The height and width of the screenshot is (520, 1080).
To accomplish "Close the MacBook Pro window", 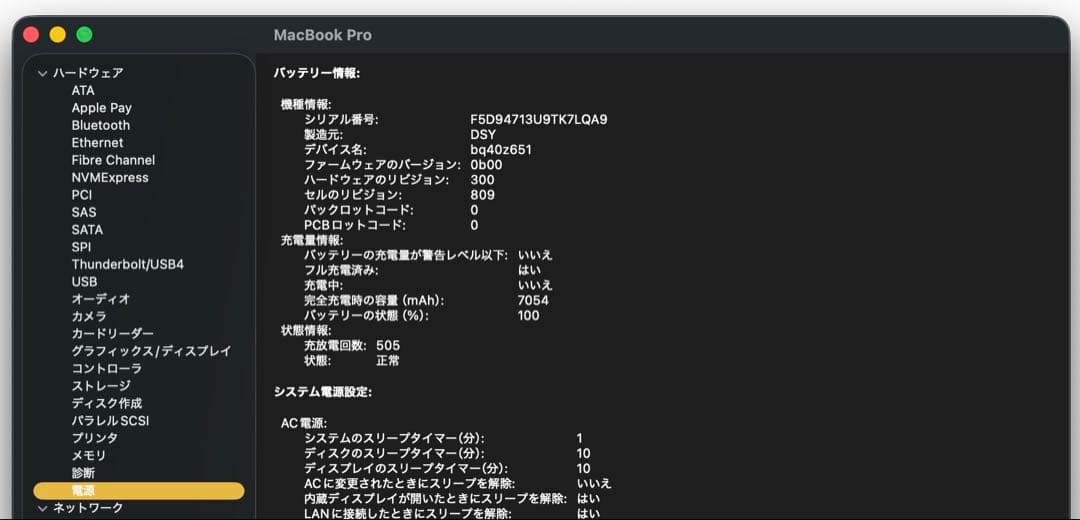I will [31, 34].
